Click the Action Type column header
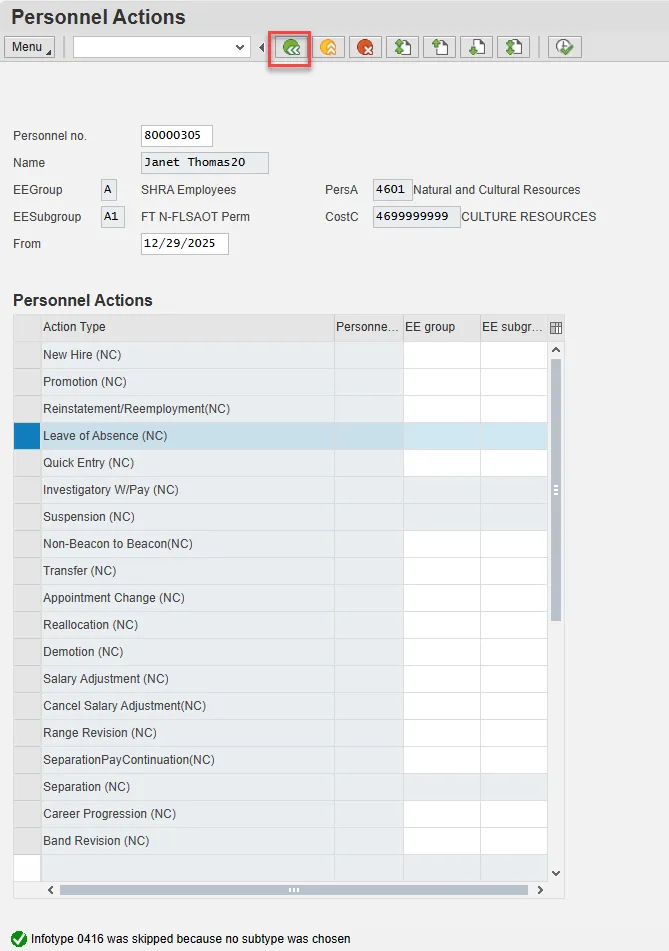The image size is (669, 951). [187, 327]
